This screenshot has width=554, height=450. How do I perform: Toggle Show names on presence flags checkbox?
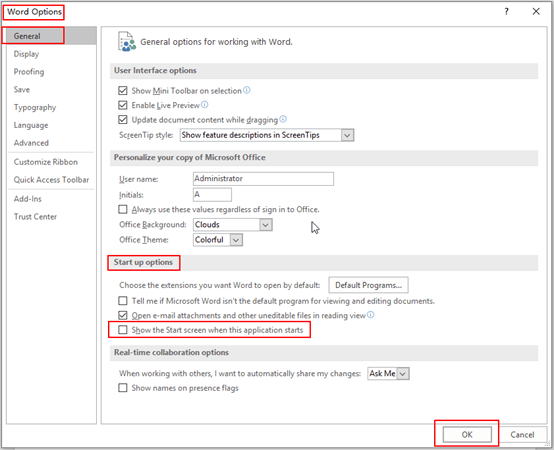pyautogui.click(x=123, y=388)
